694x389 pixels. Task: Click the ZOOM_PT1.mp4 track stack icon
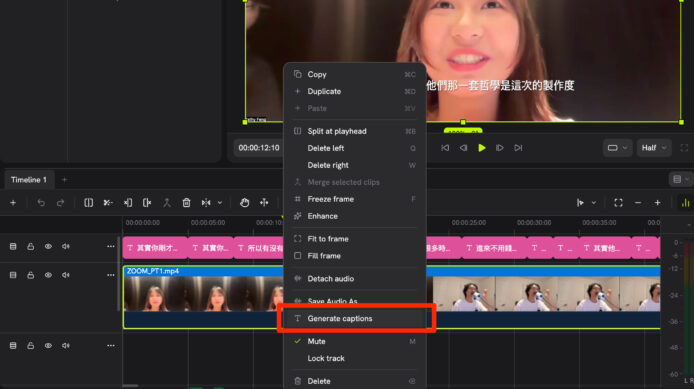tap(13, 275)
